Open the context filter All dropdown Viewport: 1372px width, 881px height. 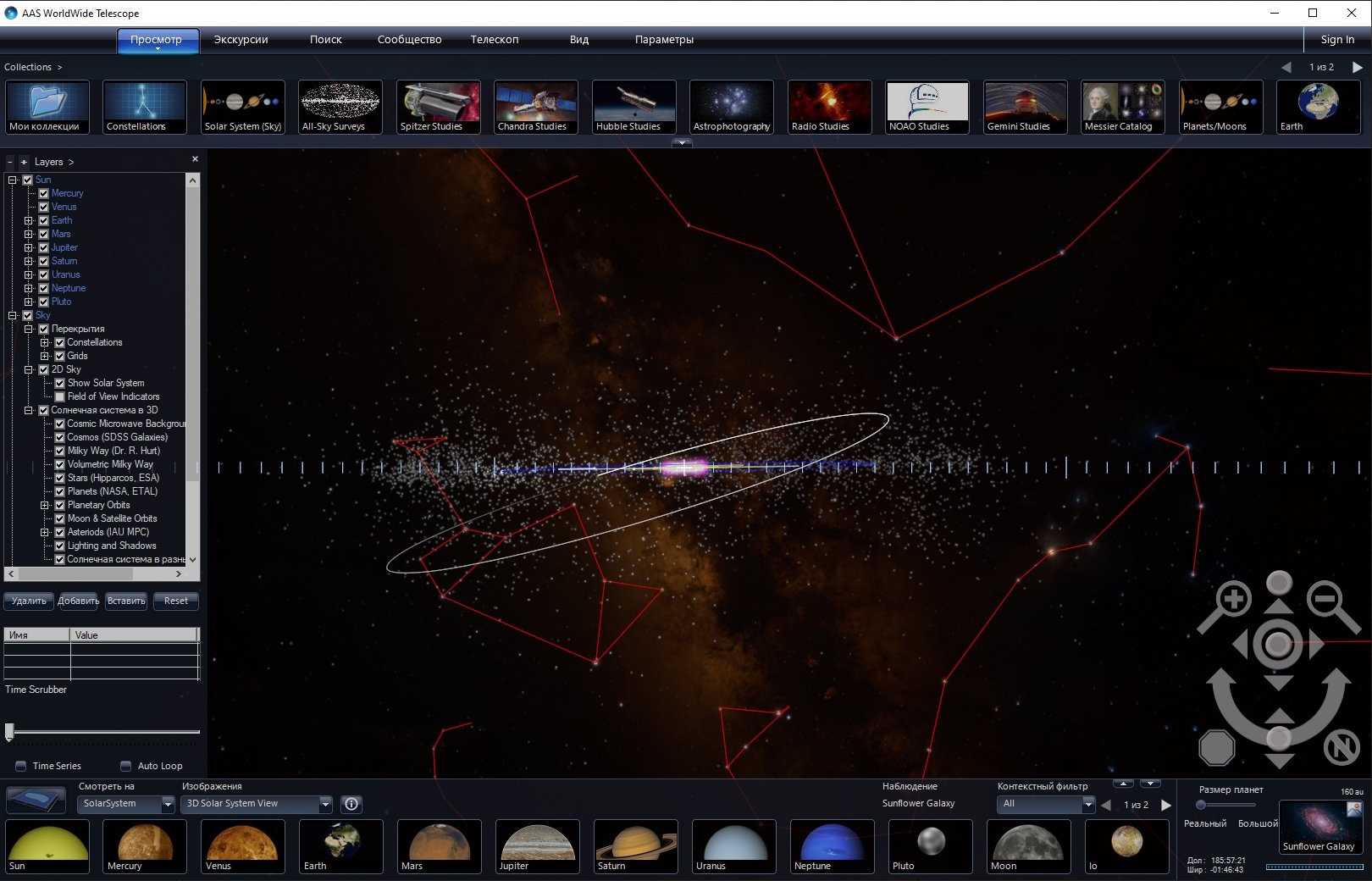1046,804
